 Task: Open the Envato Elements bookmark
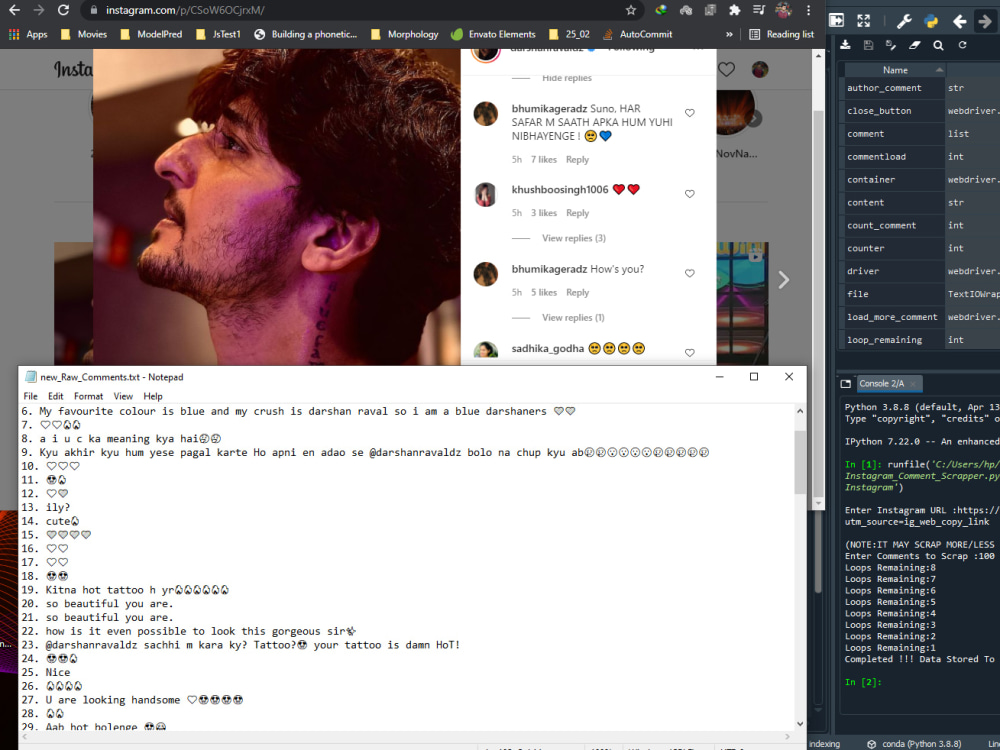tap(493, 34)
